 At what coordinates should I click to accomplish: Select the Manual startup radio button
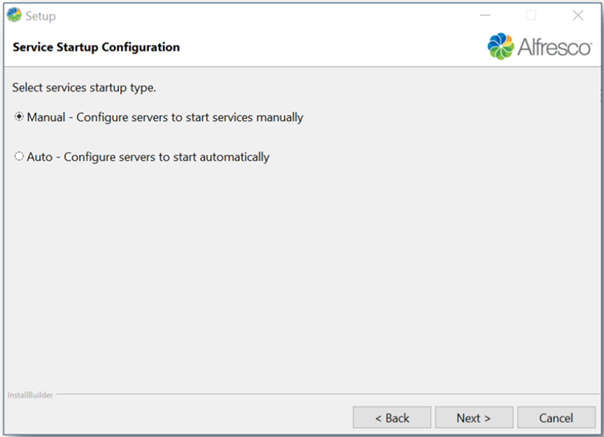[19, 117]
